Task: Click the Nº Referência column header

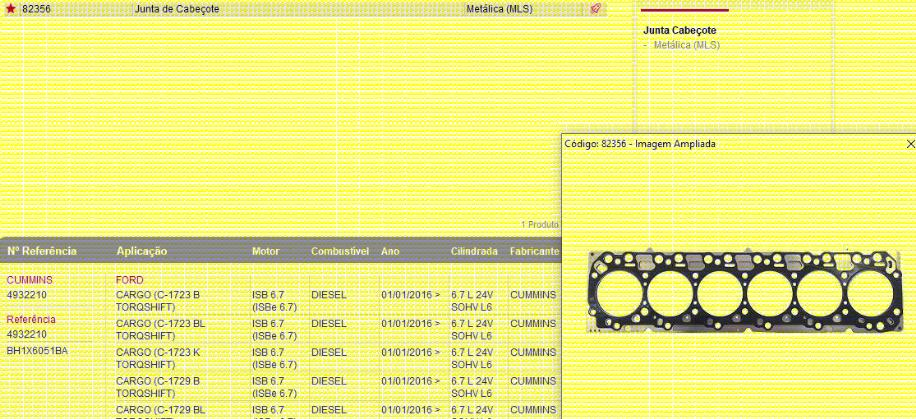Action: (42, 251)
